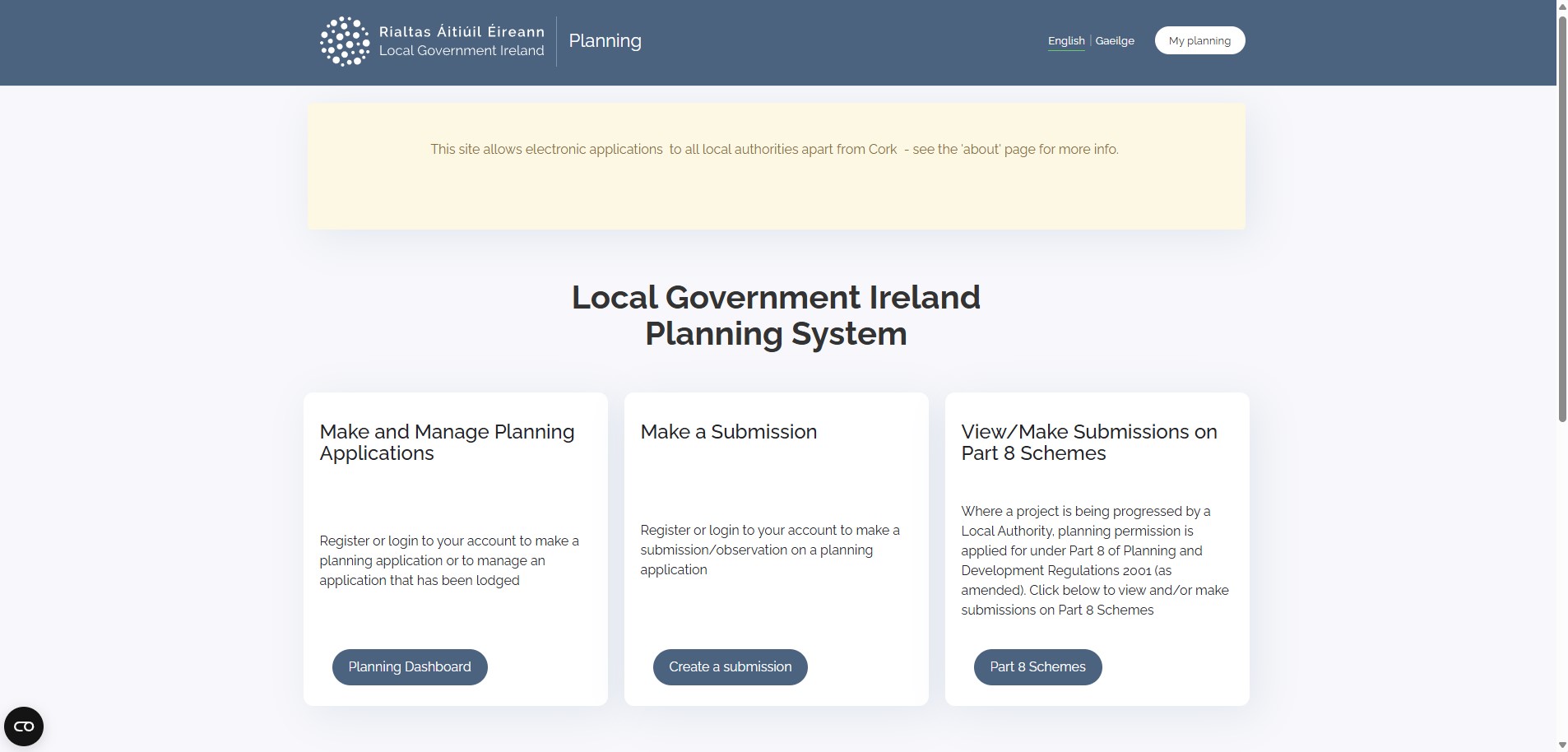Click text 'Register or login to your account to make a planning application'
1568x752 pixels.
point(449,560)
